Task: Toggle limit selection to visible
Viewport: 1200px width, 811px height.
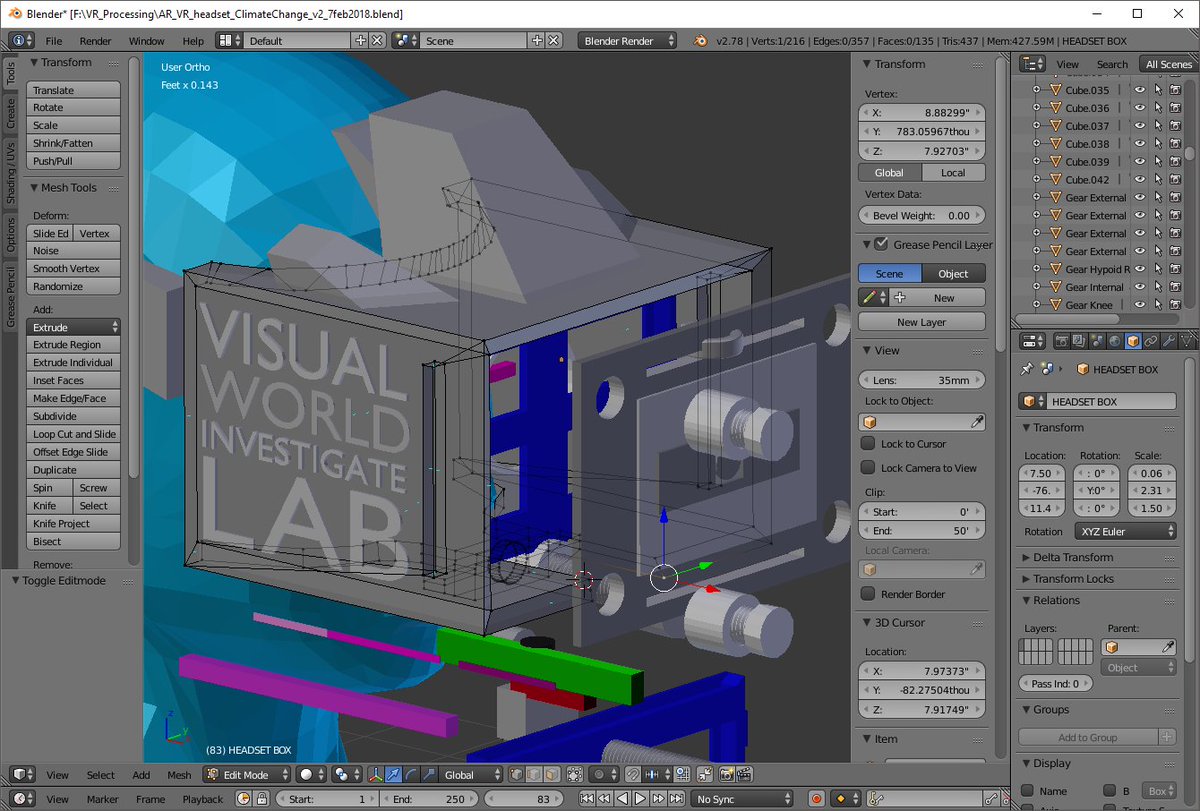Action: (575, 774)
